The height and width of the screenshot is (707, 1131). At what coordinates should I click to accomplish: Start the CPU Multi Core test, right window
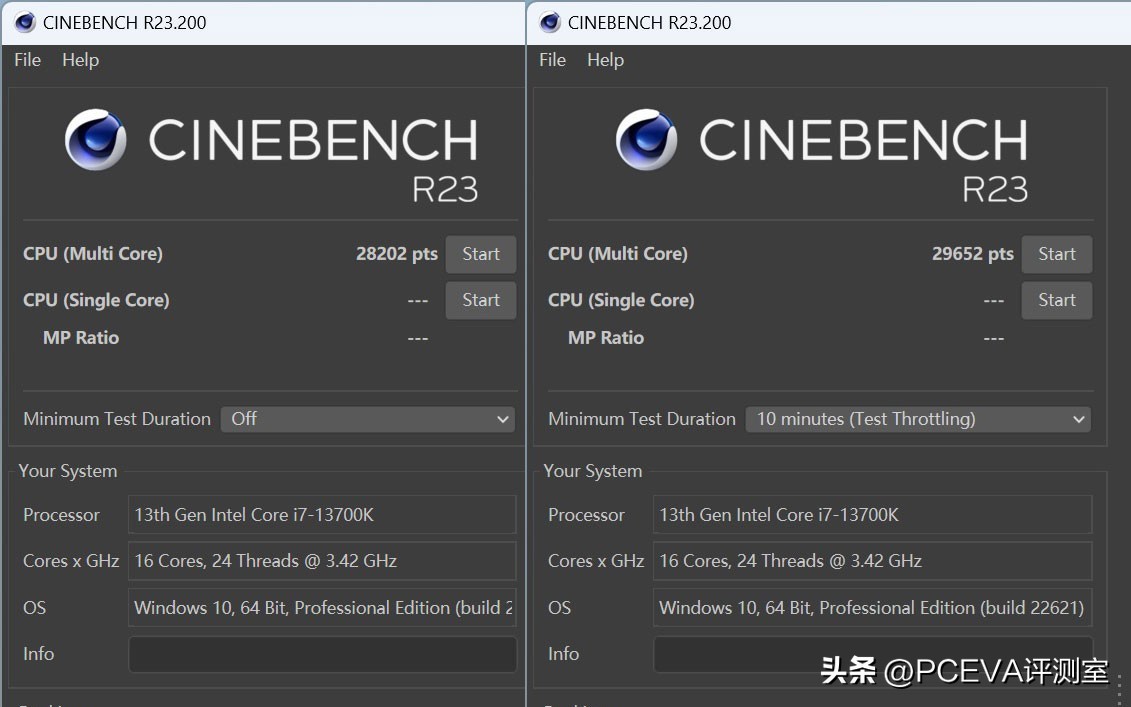point(1056,254)
